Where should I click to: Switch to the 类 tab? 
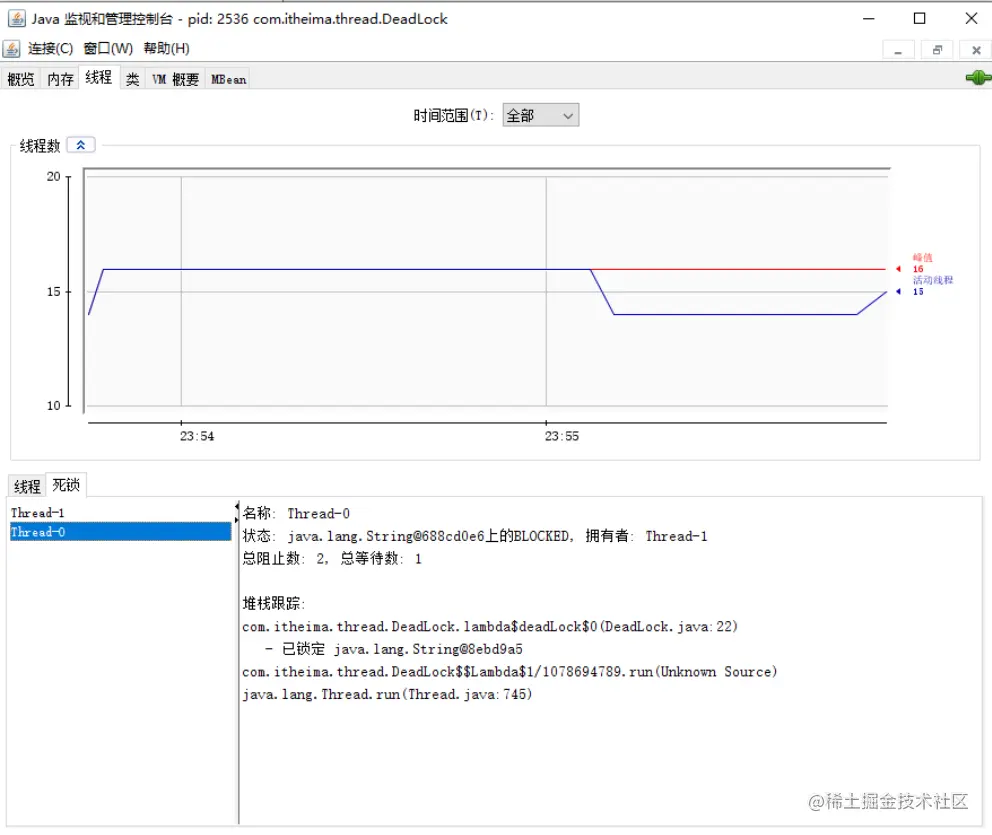click(132, 79)
